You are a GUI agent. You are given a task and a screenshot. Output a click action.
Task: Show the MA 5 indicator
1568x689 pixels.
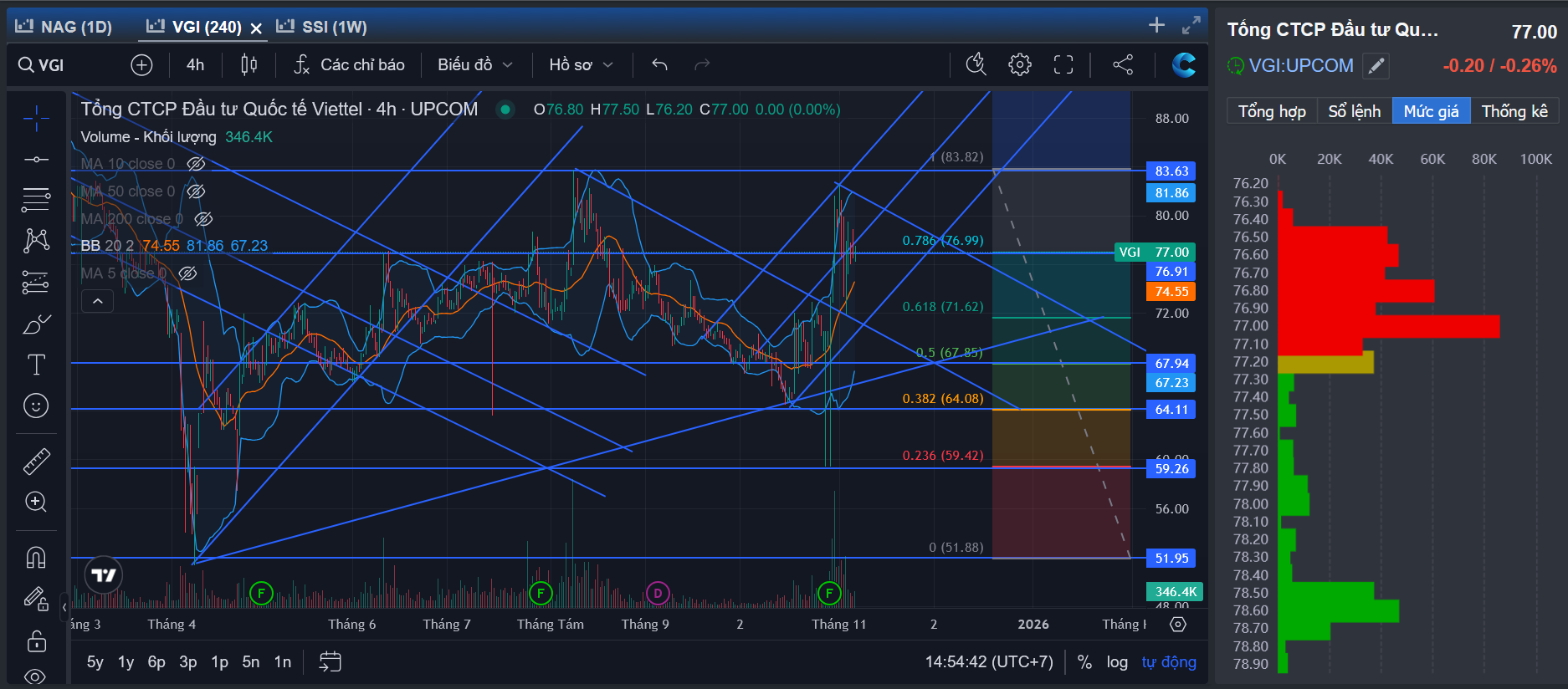[188, 273]
